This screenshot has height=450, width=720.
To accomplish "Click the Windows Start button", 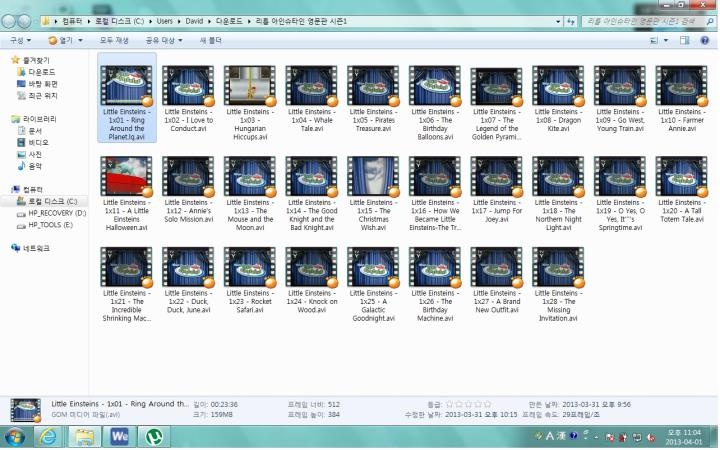I will (14, 437).
